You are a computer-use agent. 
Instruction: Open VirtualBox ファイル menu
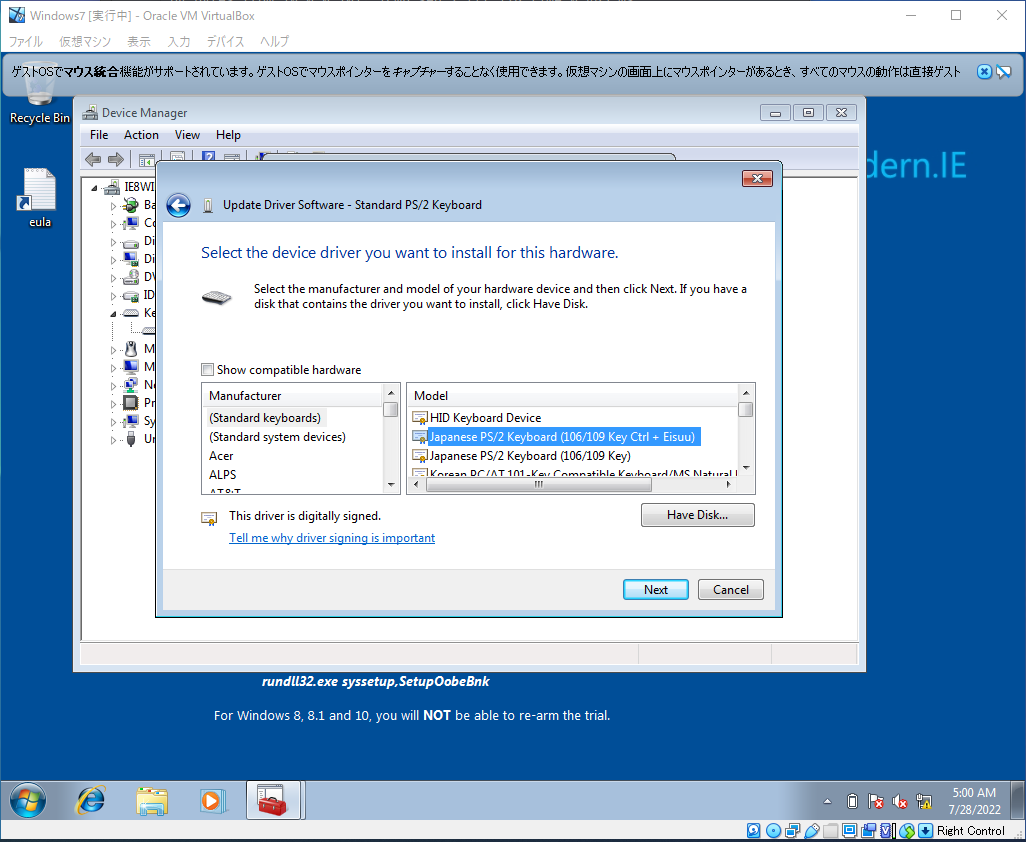(x=26, y=42)
